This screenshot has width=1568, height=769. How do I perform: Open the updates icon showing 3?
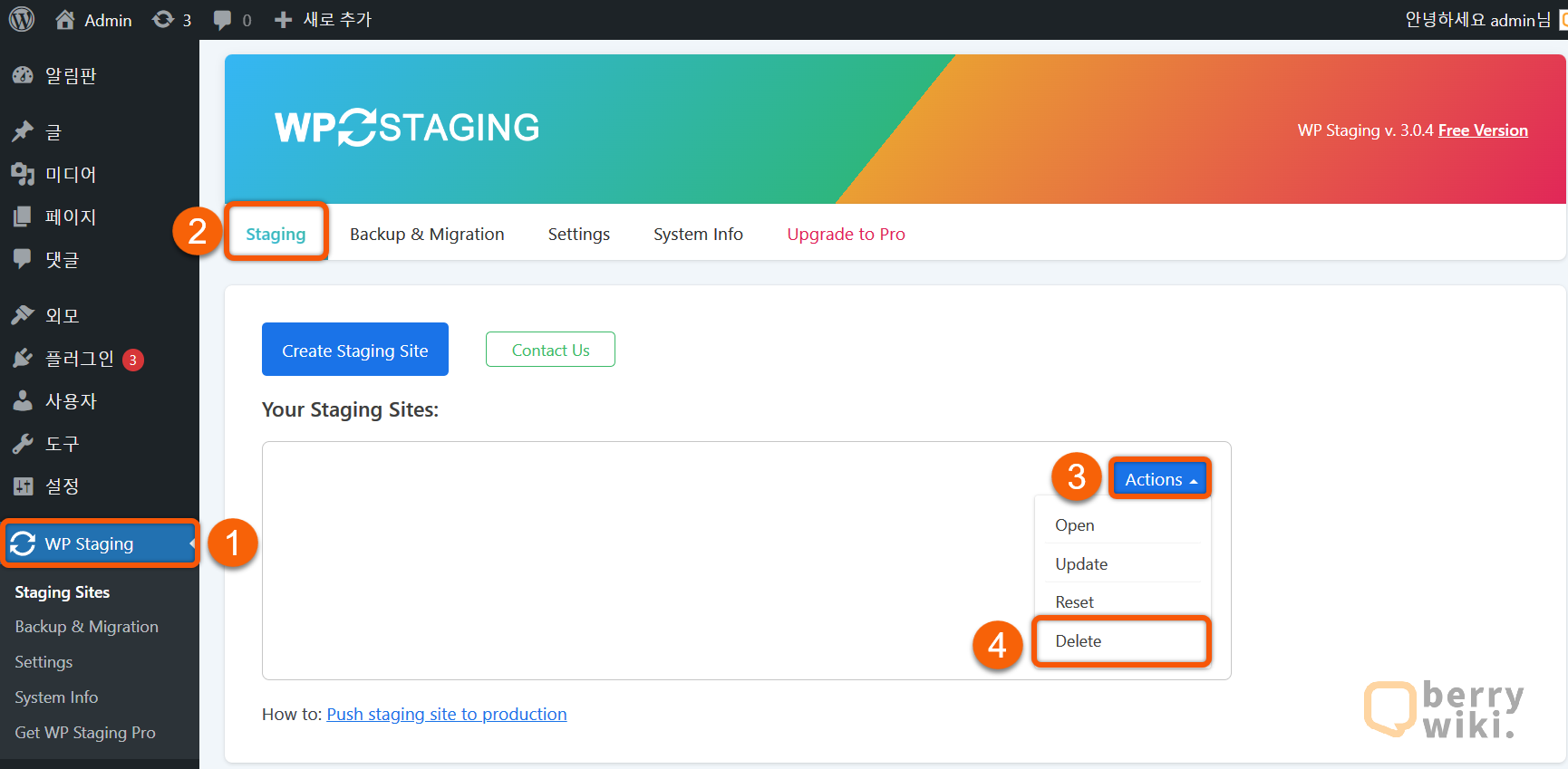(x=163, y=20)
